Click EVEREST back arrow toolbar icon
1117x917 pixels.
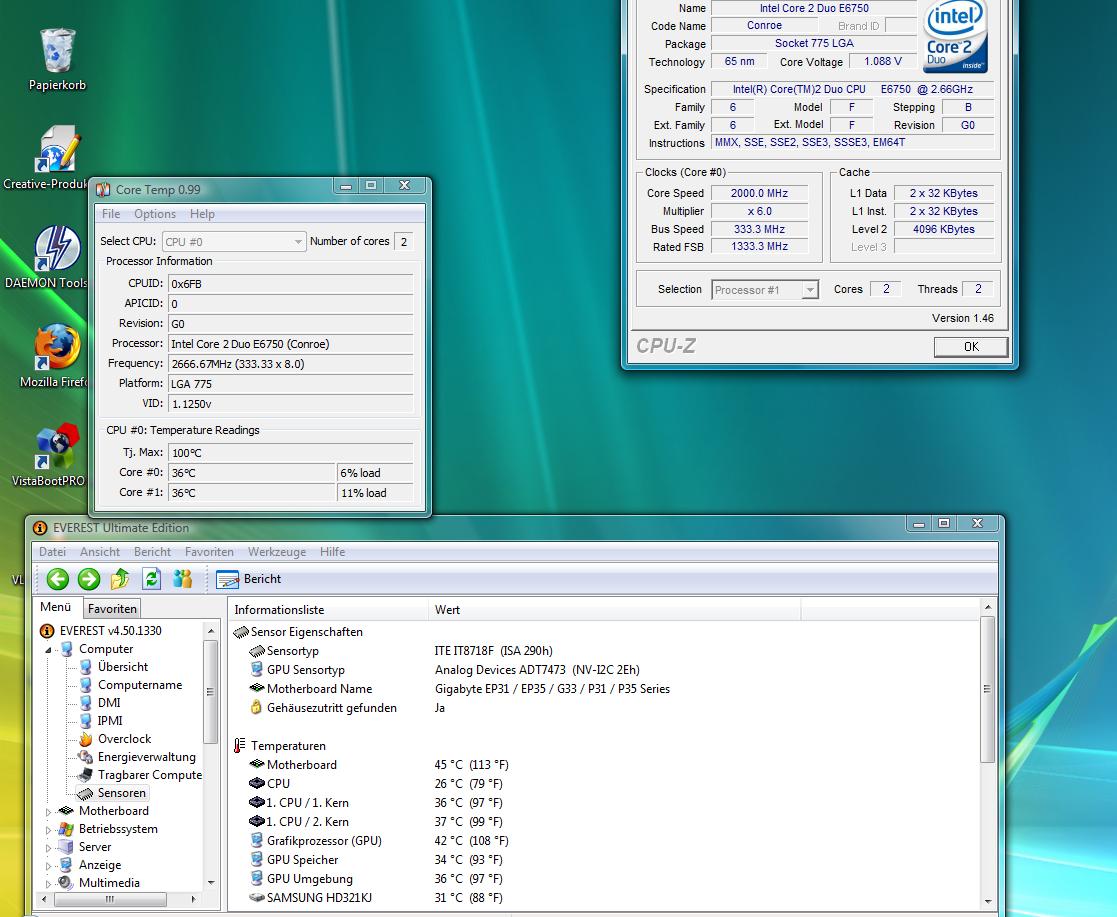point(58,579)
